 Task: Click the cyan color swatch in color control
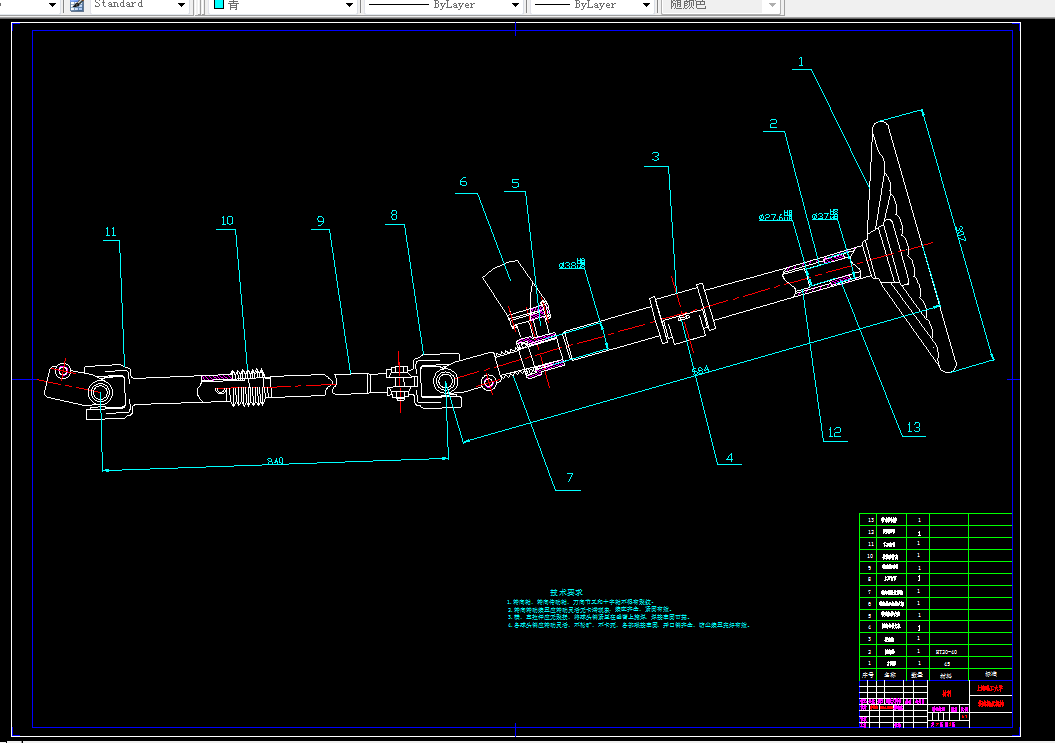click(219, 5)
